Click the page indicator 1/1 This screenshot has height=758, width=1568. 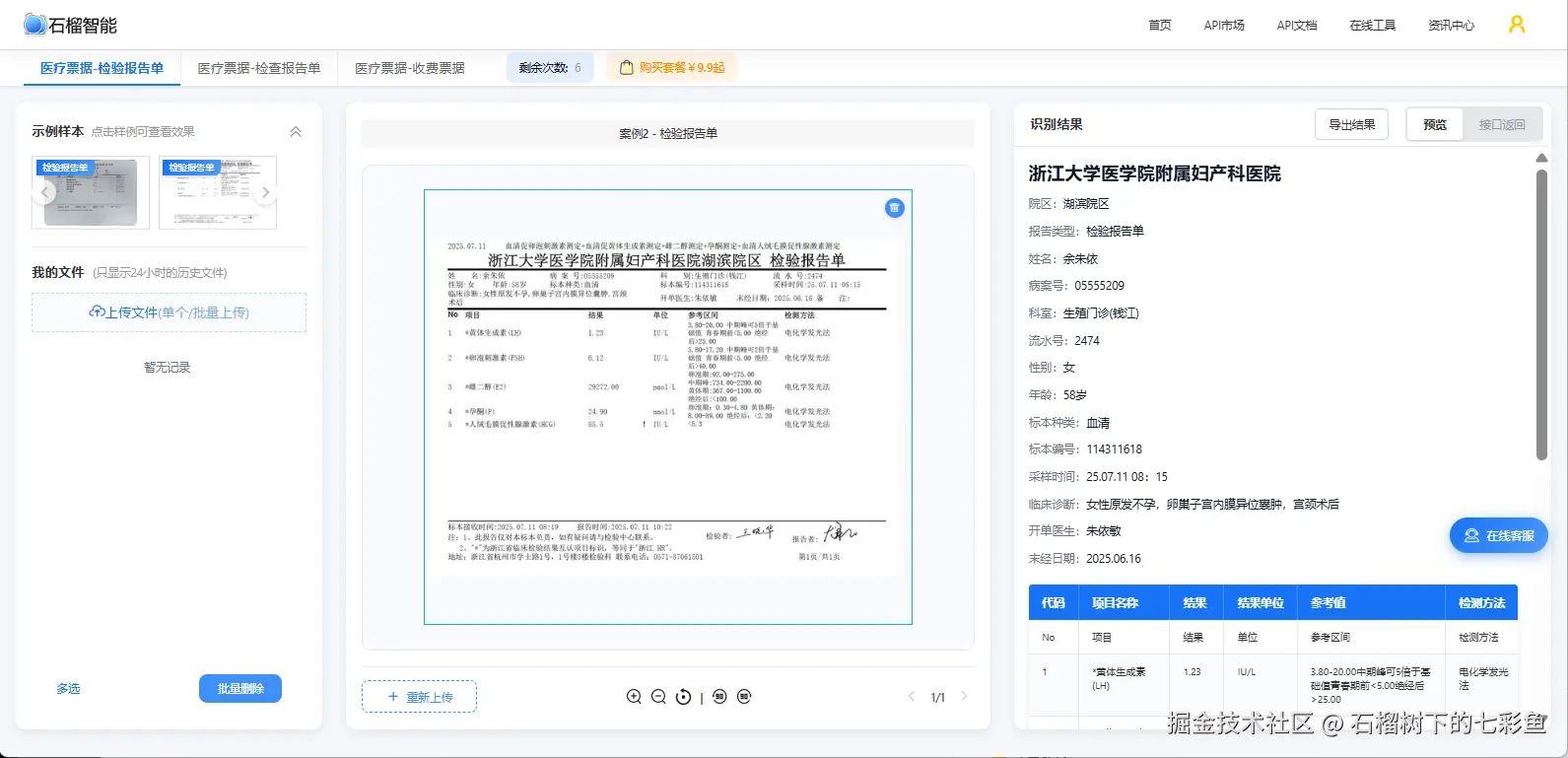coord(937,697)
